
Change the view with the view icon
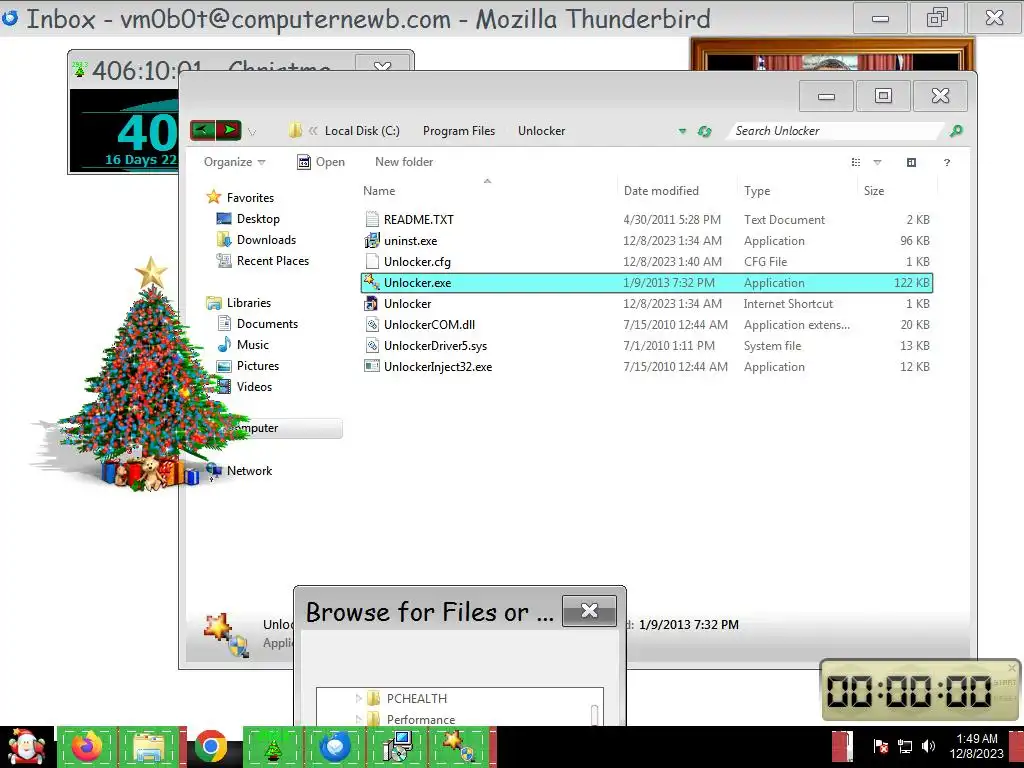[x=856, y=162]
